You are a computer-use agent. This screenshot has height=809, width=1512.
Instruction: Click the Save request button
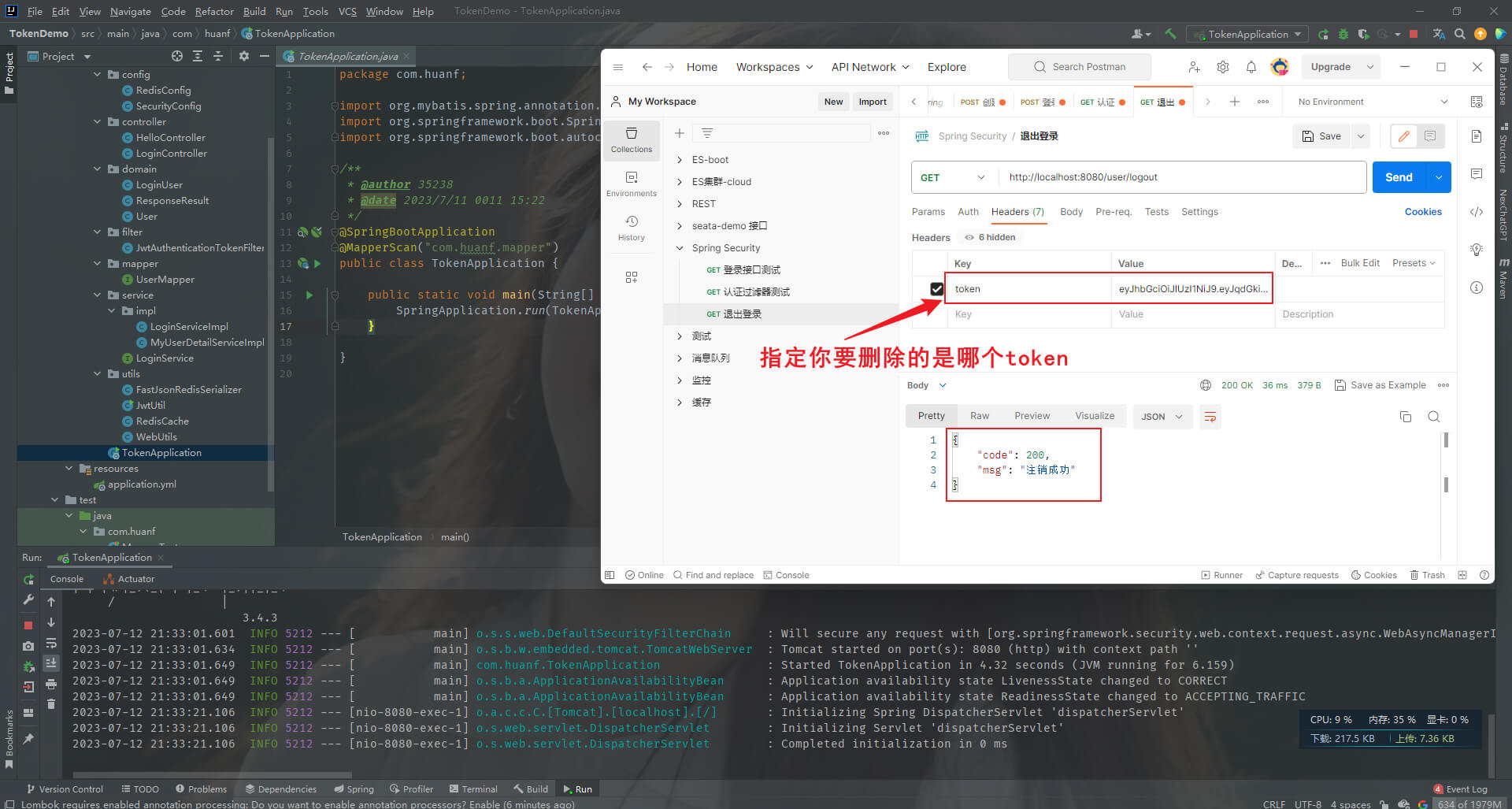pos(1321,136)
